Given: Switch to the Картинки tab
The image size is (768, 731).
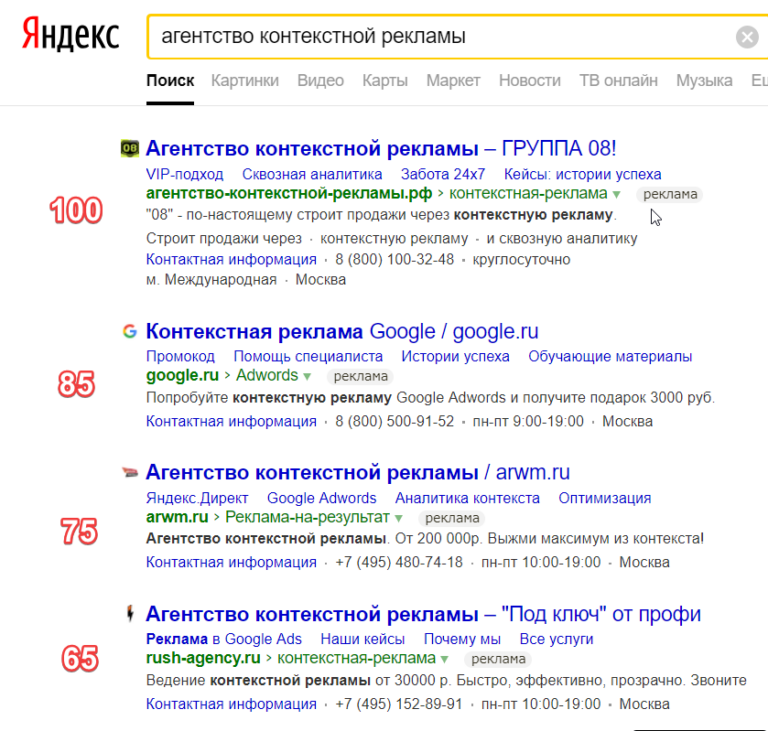Looking at the screenshot, I should click(x=245, y=80).
